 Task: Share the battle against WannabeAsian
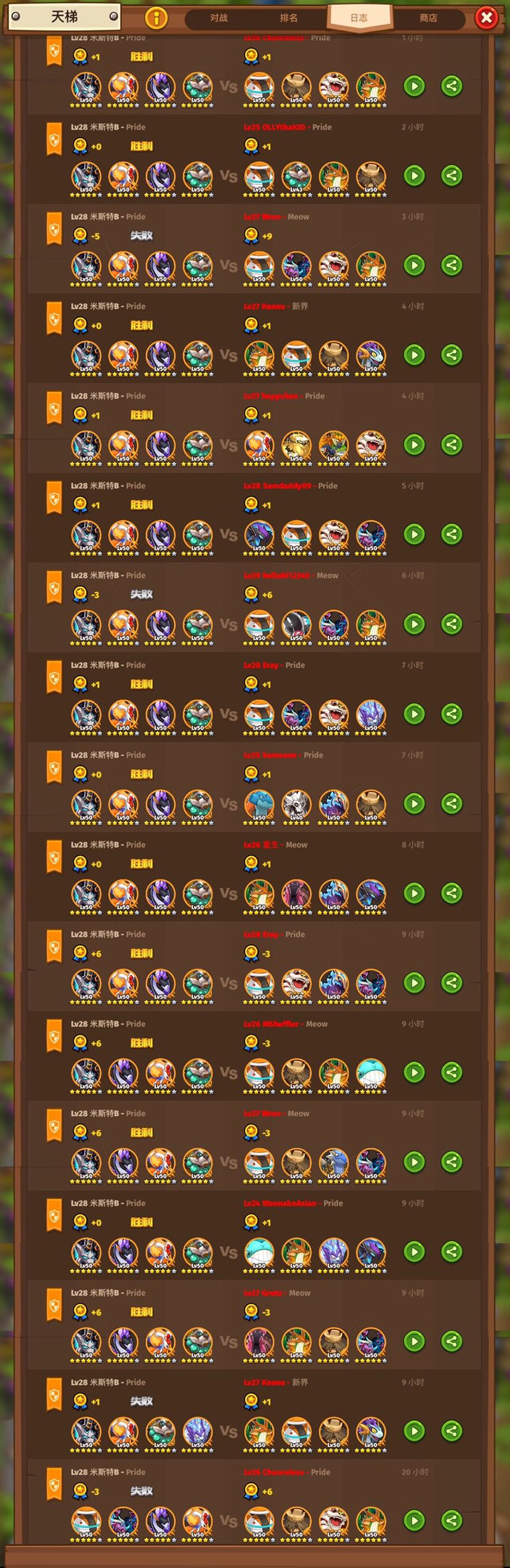coord(451,1251)
